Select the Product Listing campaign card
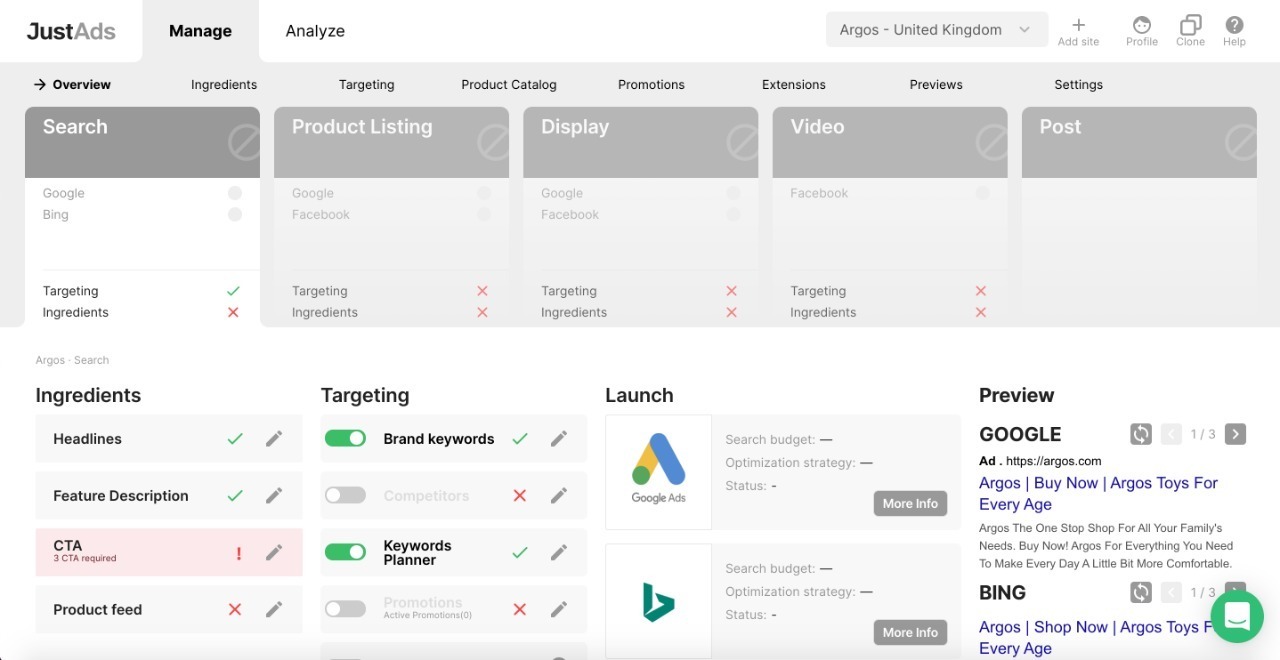The image size is (1280, 660). click(391, 217)
